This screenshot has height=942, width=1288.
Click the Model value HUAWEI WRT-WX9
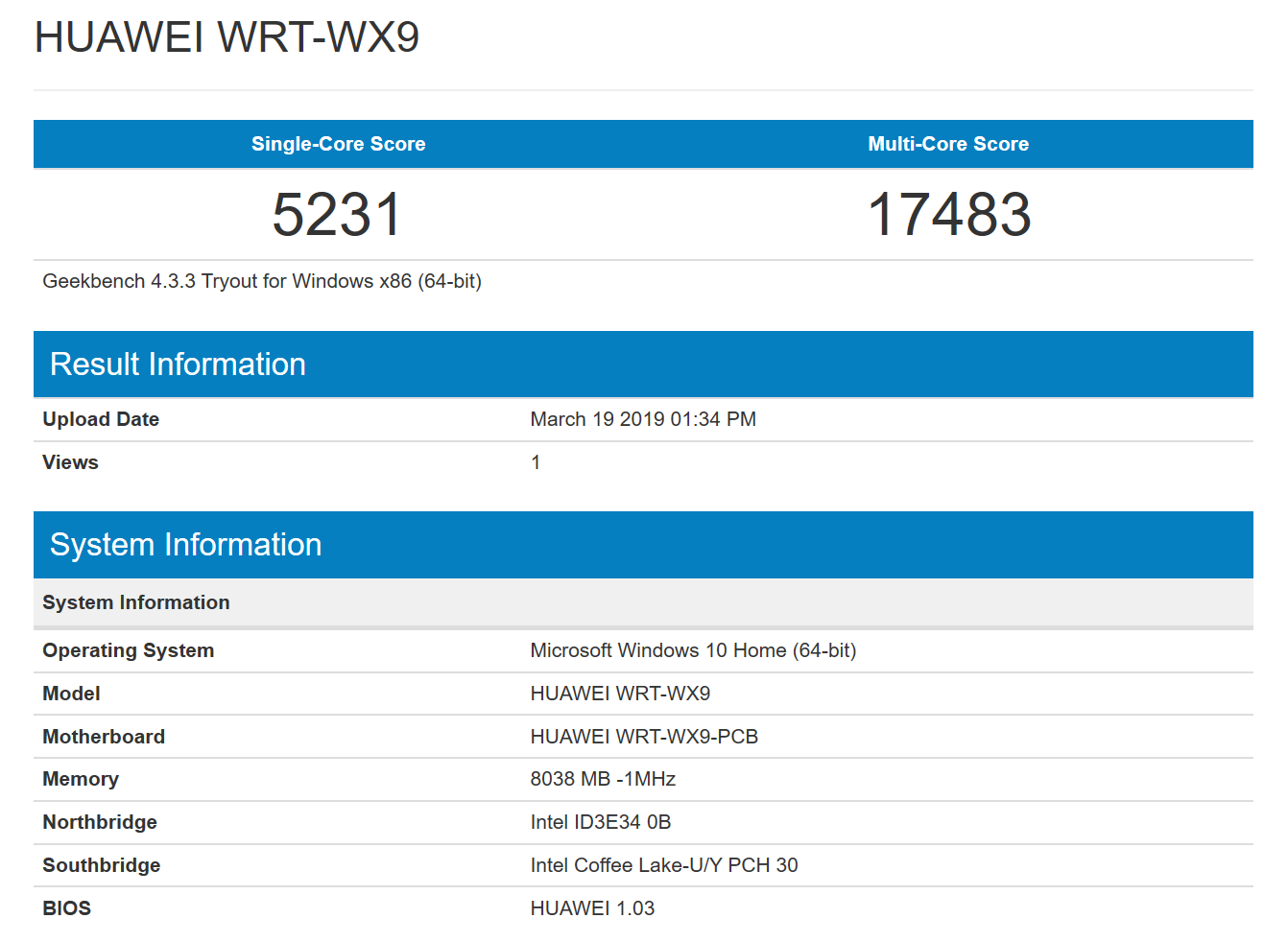620,694
